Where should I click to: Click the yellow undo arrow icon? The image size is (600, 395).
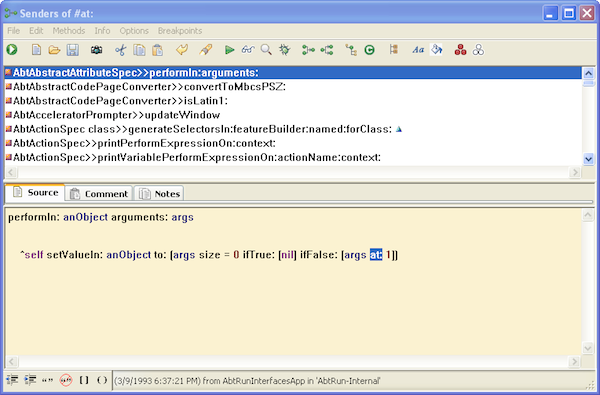point(182,50)
